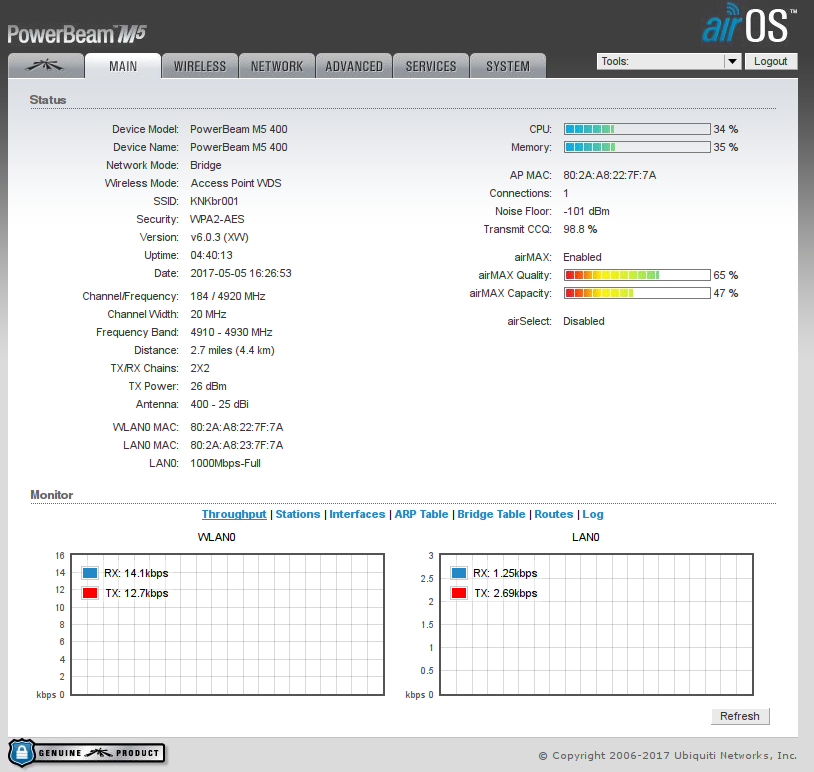The width and height of the screenshot is (814, 772).
Task: Open the Bridge Table link
Action: tap(491, 514)
